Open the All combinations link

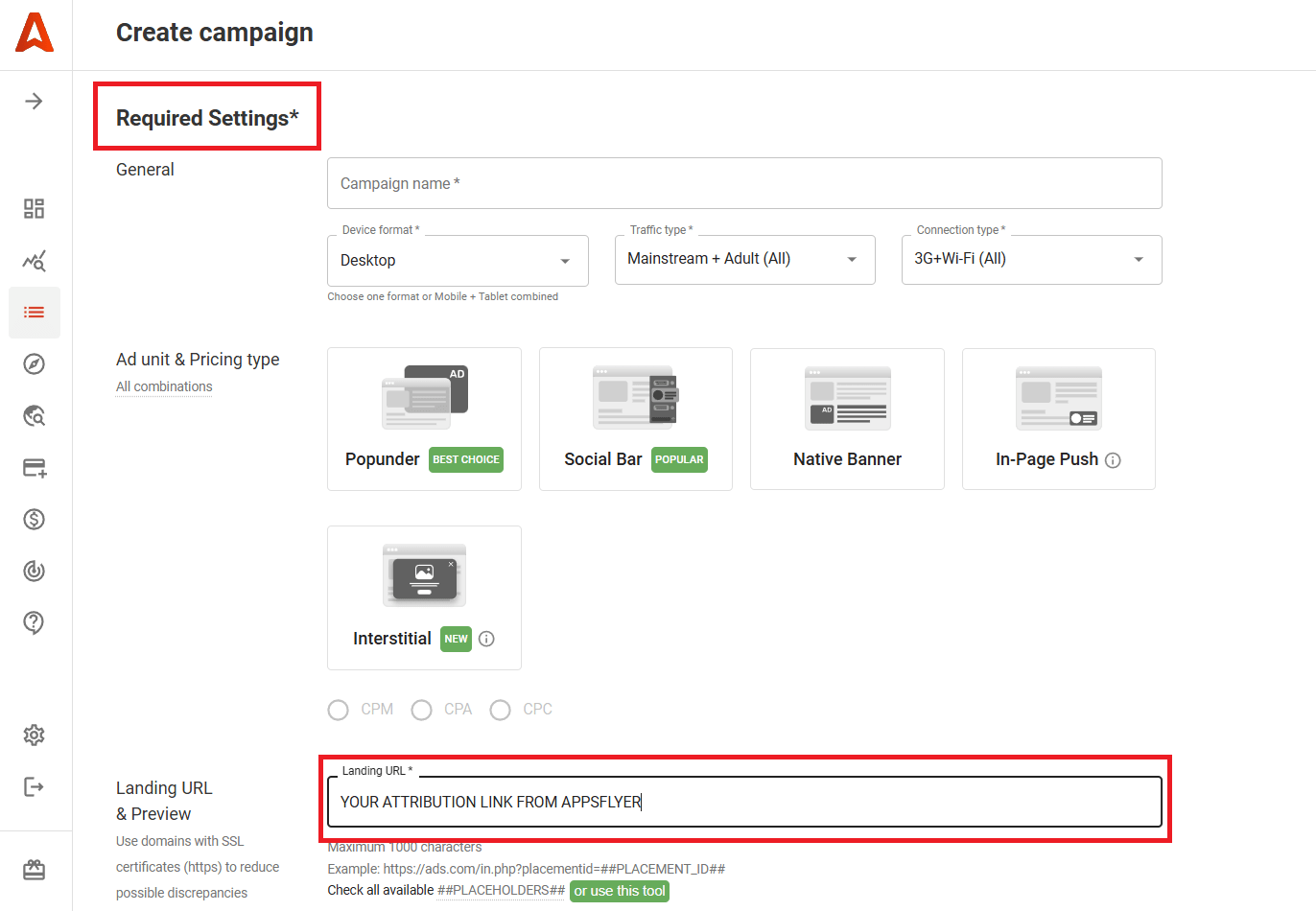pos(164,387)
